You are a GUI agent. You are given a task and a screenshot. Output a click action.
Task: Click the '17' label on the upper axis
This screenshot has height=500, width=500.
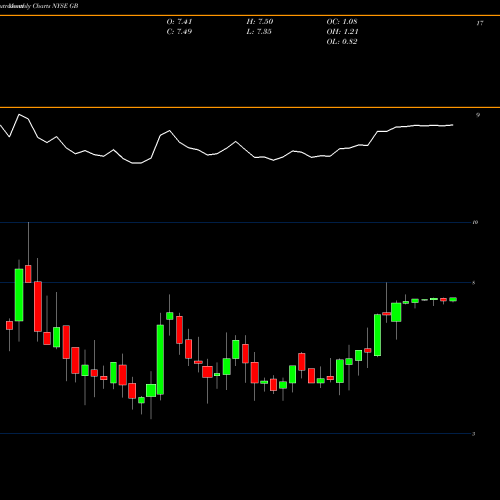[x=480, y=23]
